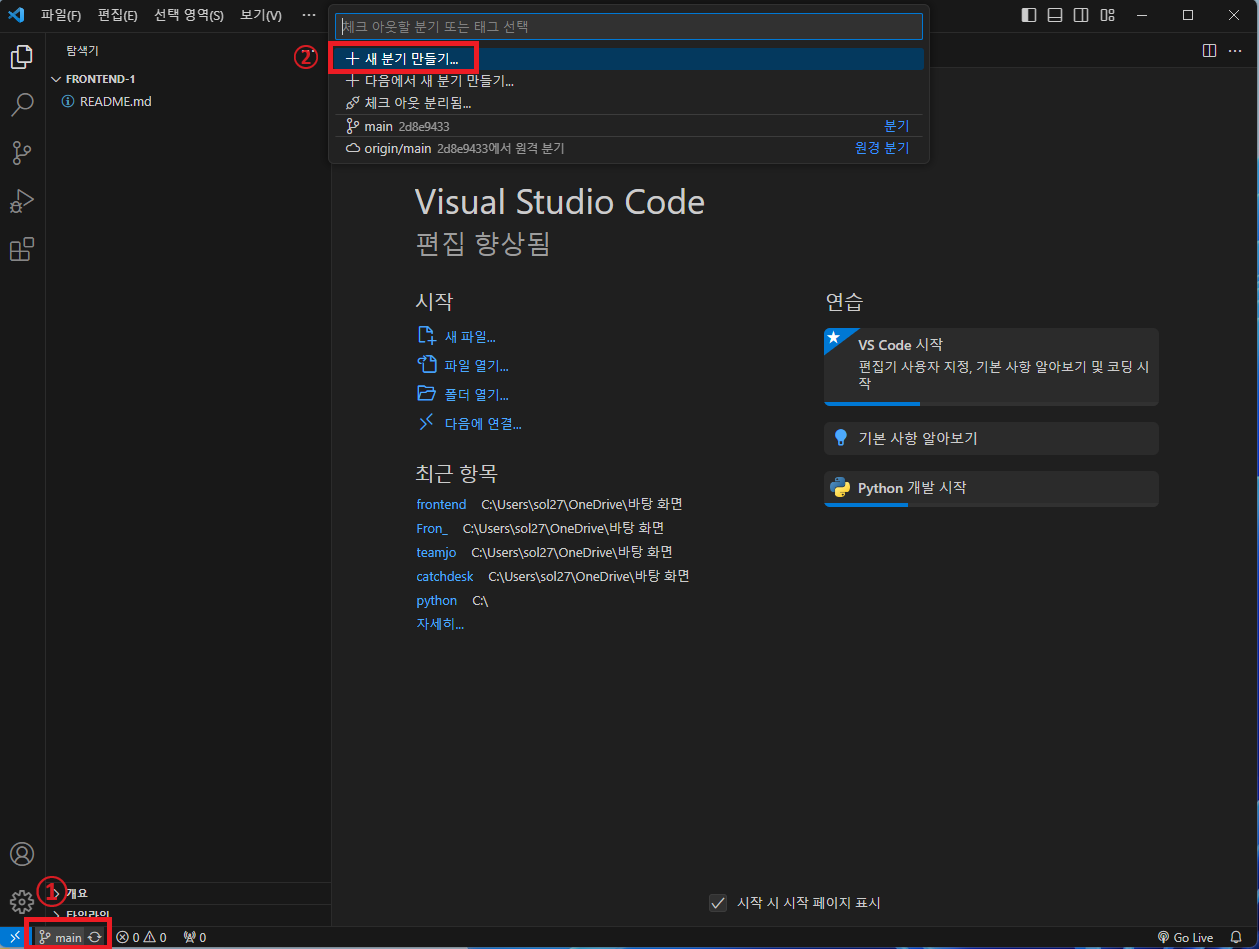The height and width of the screenshot is (949, 1259).
Task: Open the Accounts icon in activity bar
Action: [21, 854]
